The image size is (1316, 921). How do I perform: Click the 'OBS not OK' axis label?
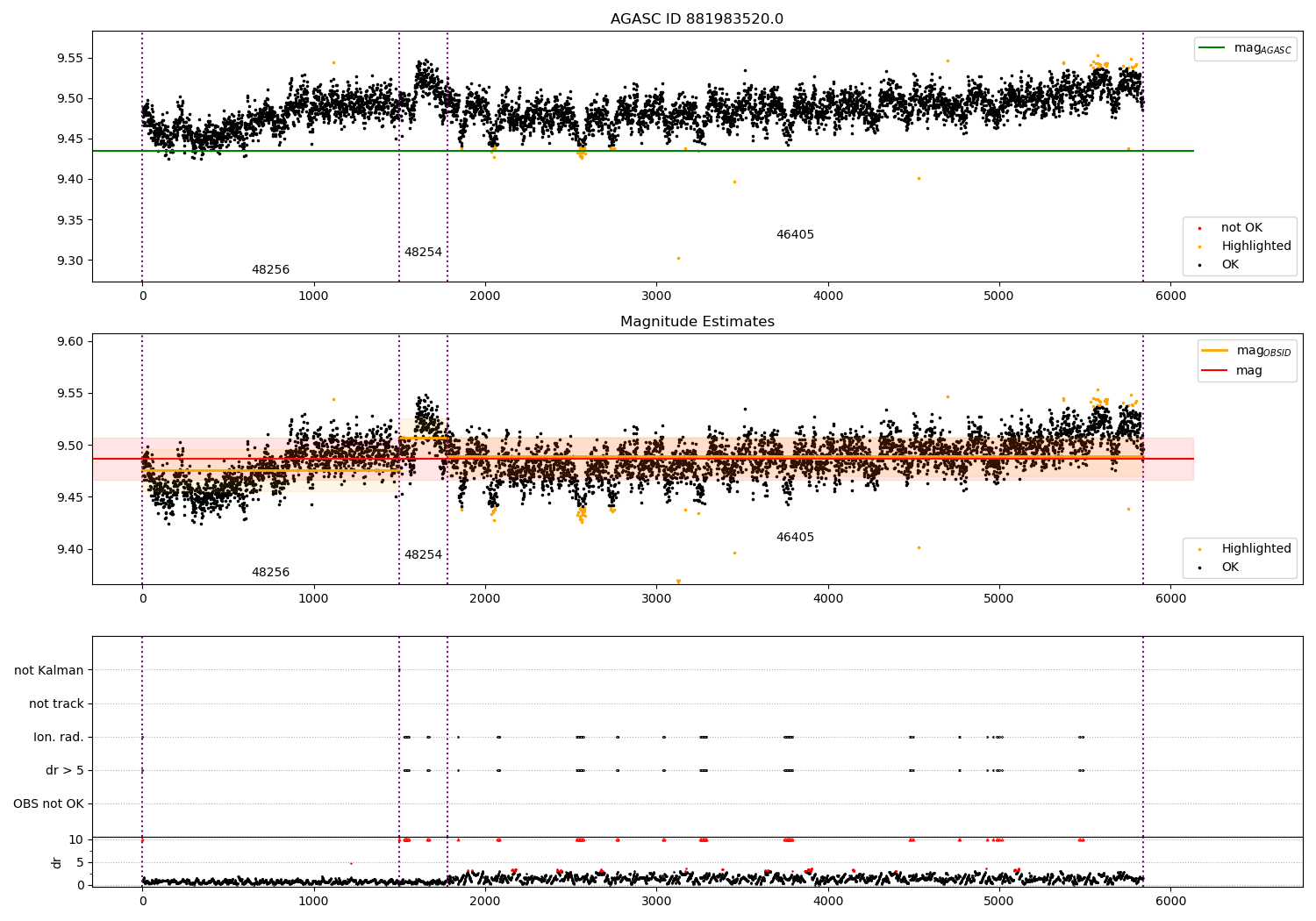pos(48,804)
